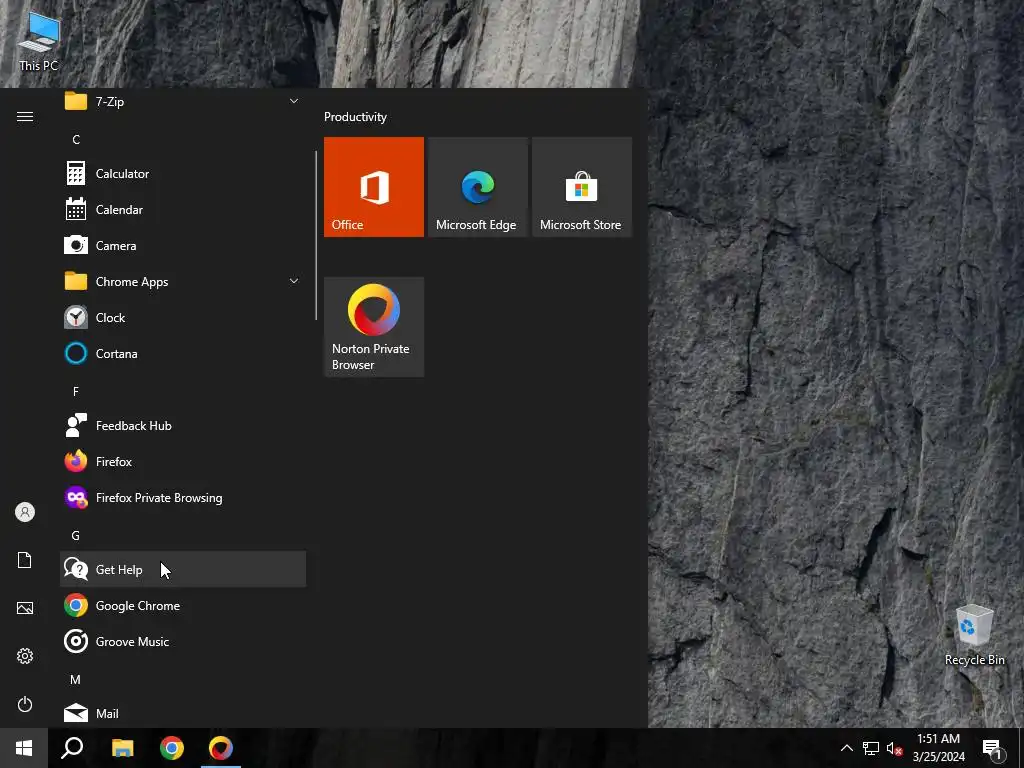Select the Recycle Bin desktop icon
The height and width of the screenshot is (768, 1024).
tap(974, 635)
